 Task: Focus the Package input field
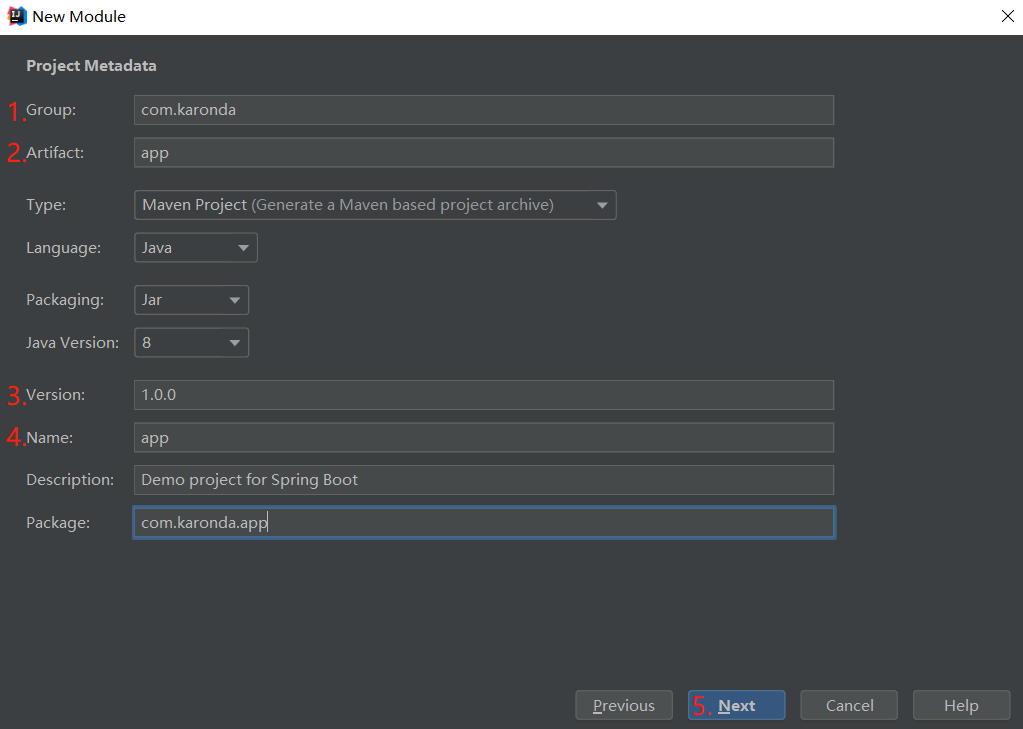point(483,523)
